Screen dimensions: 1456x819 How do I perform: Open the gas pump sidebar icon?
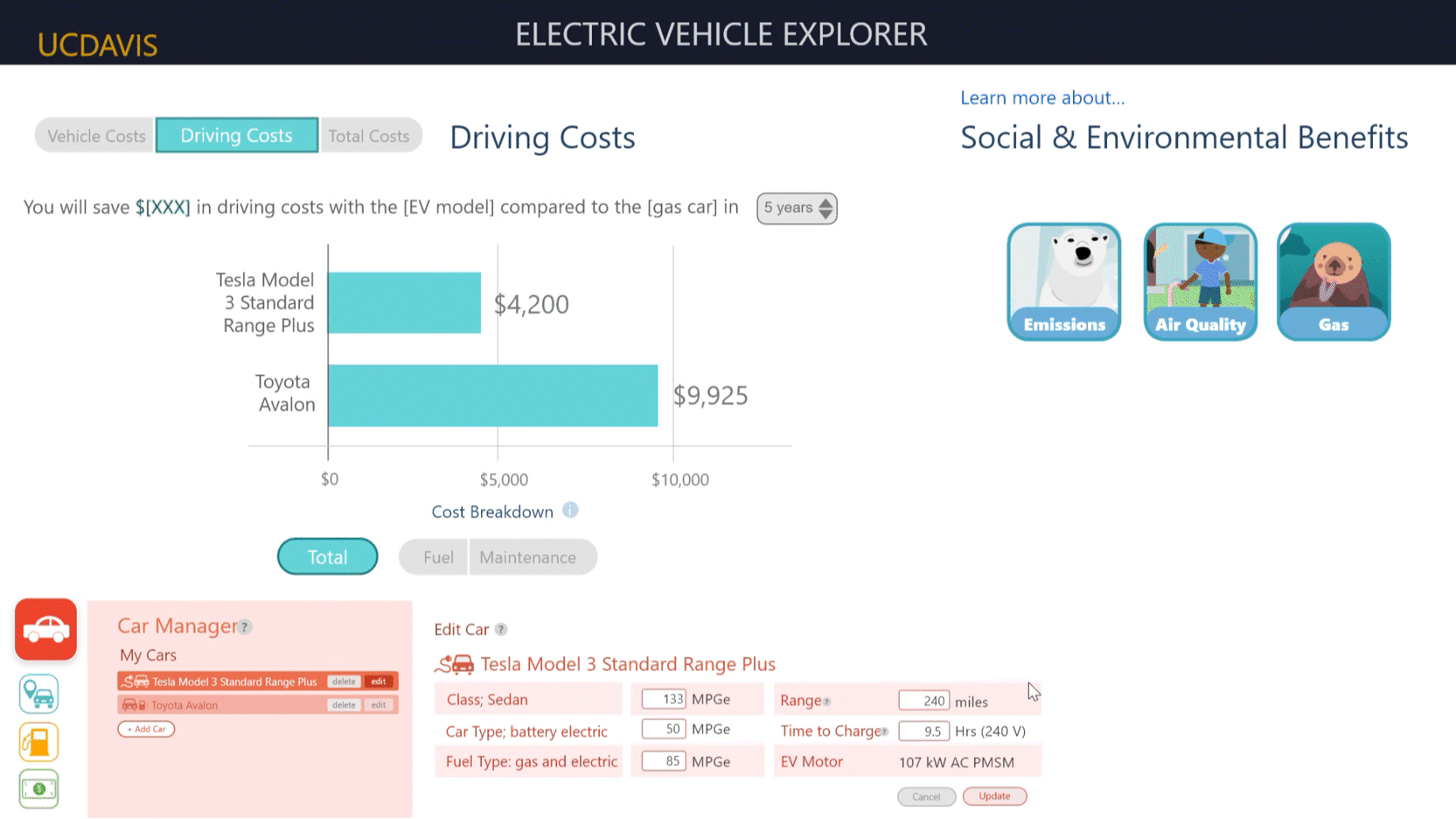[39, 741]
